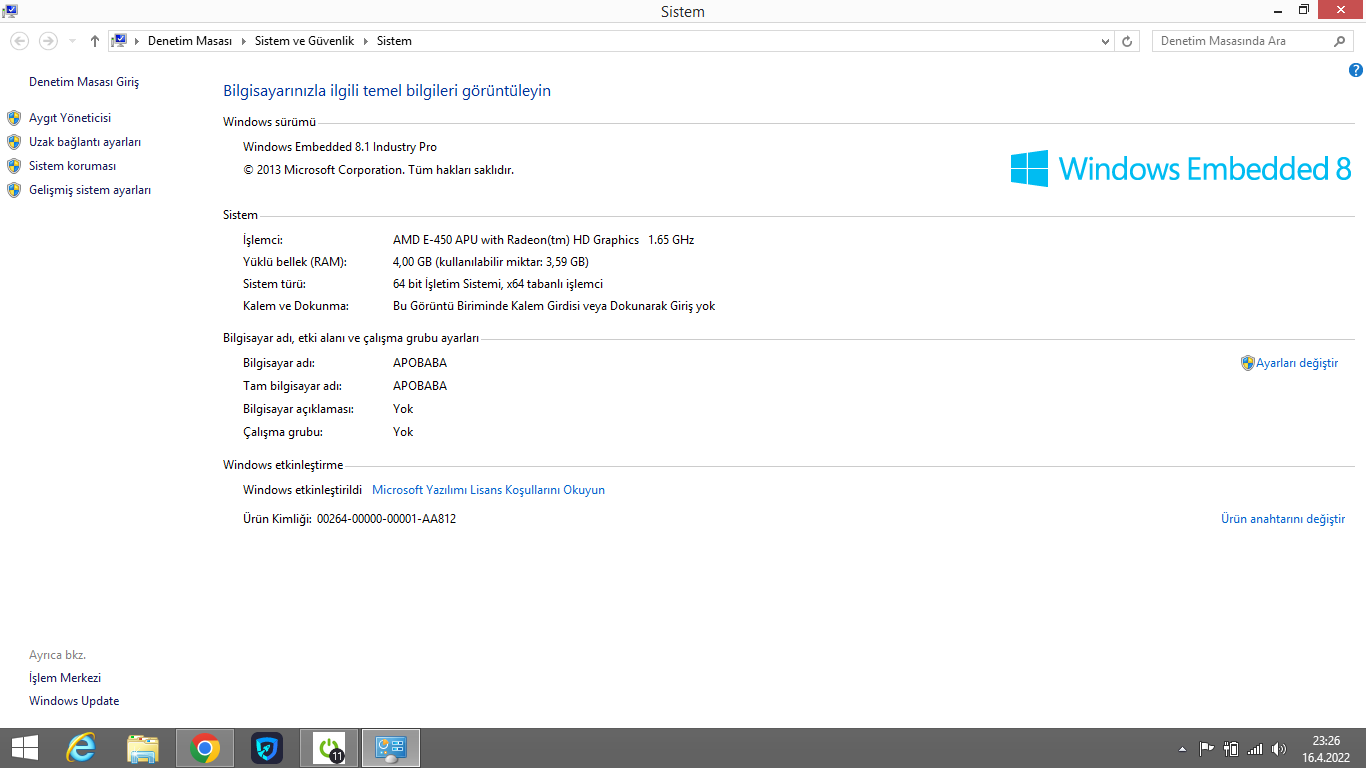Click Yok beside Çalışma grubu

[x=403, y=432]
